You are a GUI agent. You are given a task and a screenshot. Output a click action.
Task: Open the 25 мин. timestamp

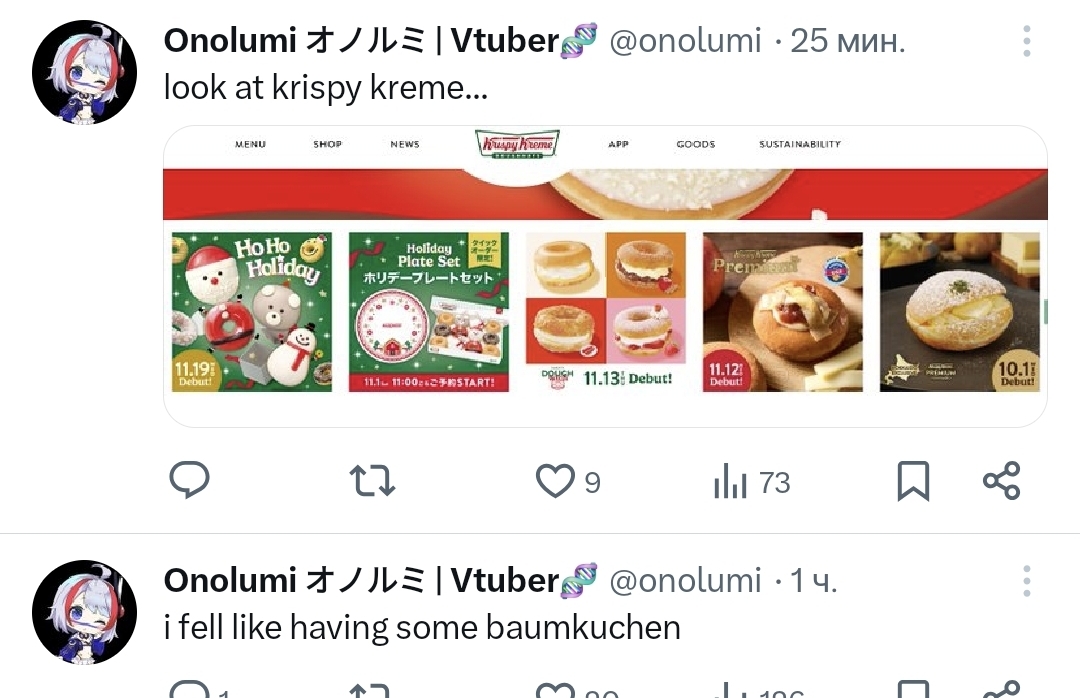[847, 41]
